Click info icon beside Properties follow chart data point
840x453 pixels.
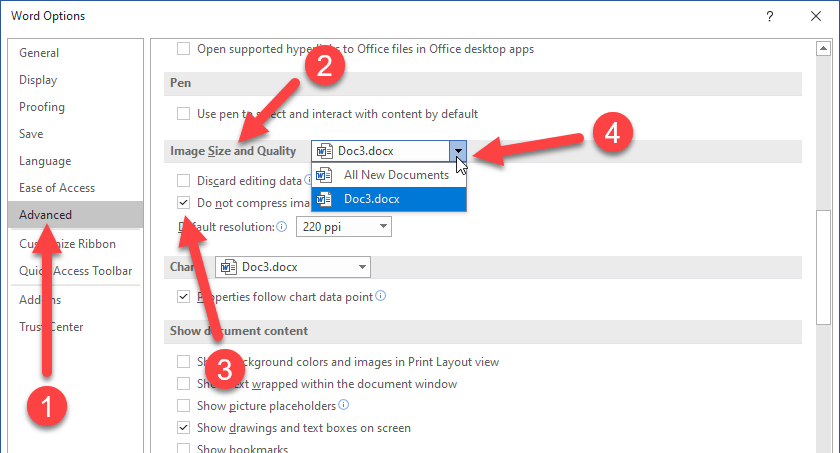point(381,296)
